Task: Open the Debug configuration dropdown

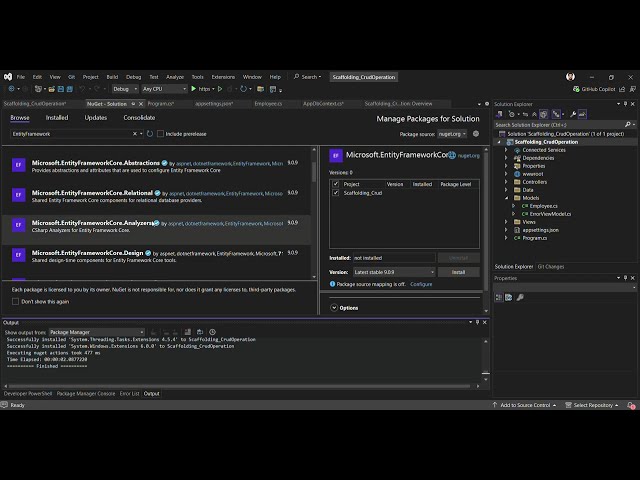Action: point(124,89)
